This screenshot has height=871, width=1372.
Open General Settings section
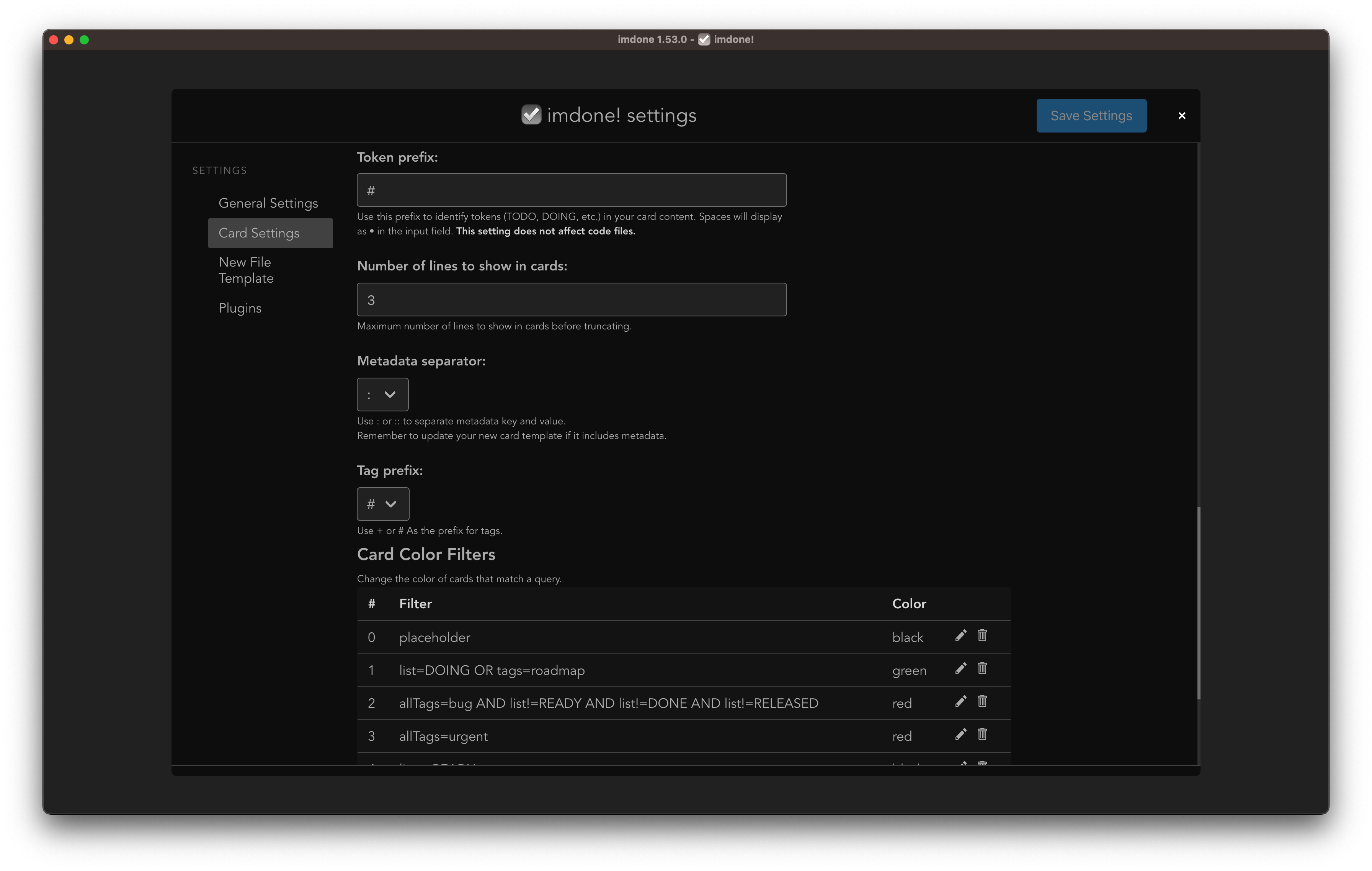268,203
